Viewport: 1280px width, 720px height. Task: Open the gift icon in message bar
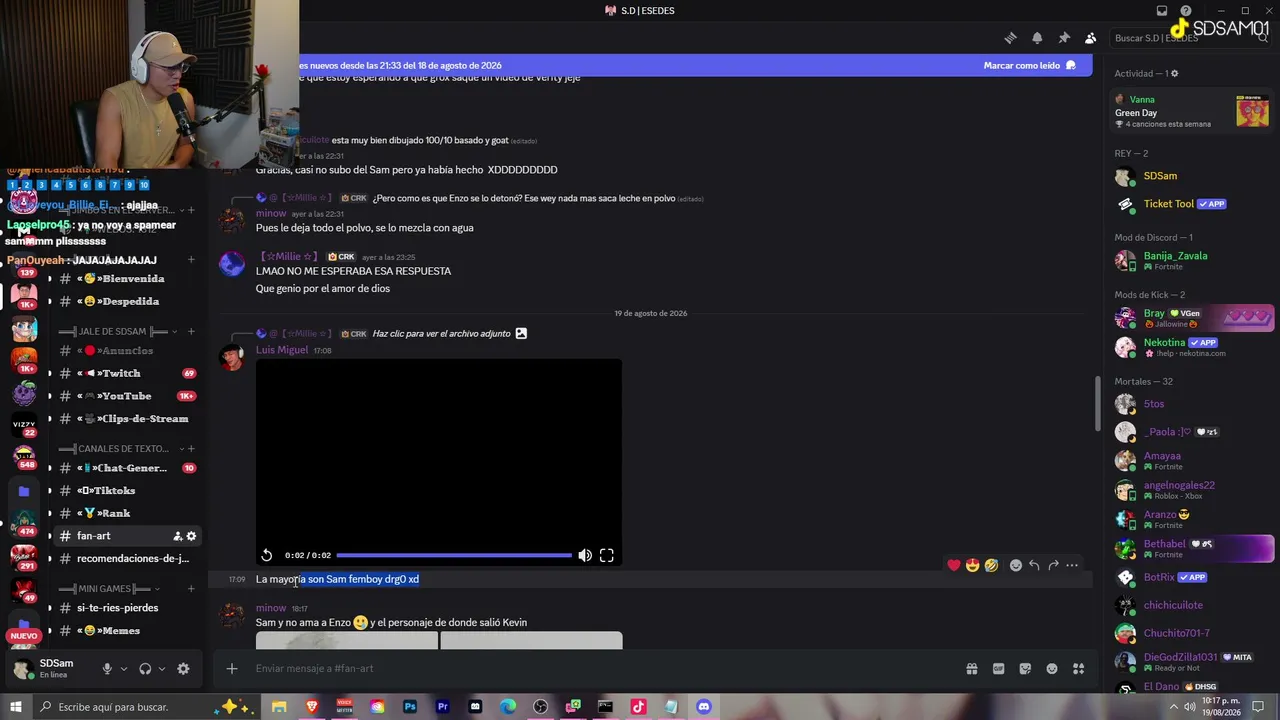tap(971, 668)
